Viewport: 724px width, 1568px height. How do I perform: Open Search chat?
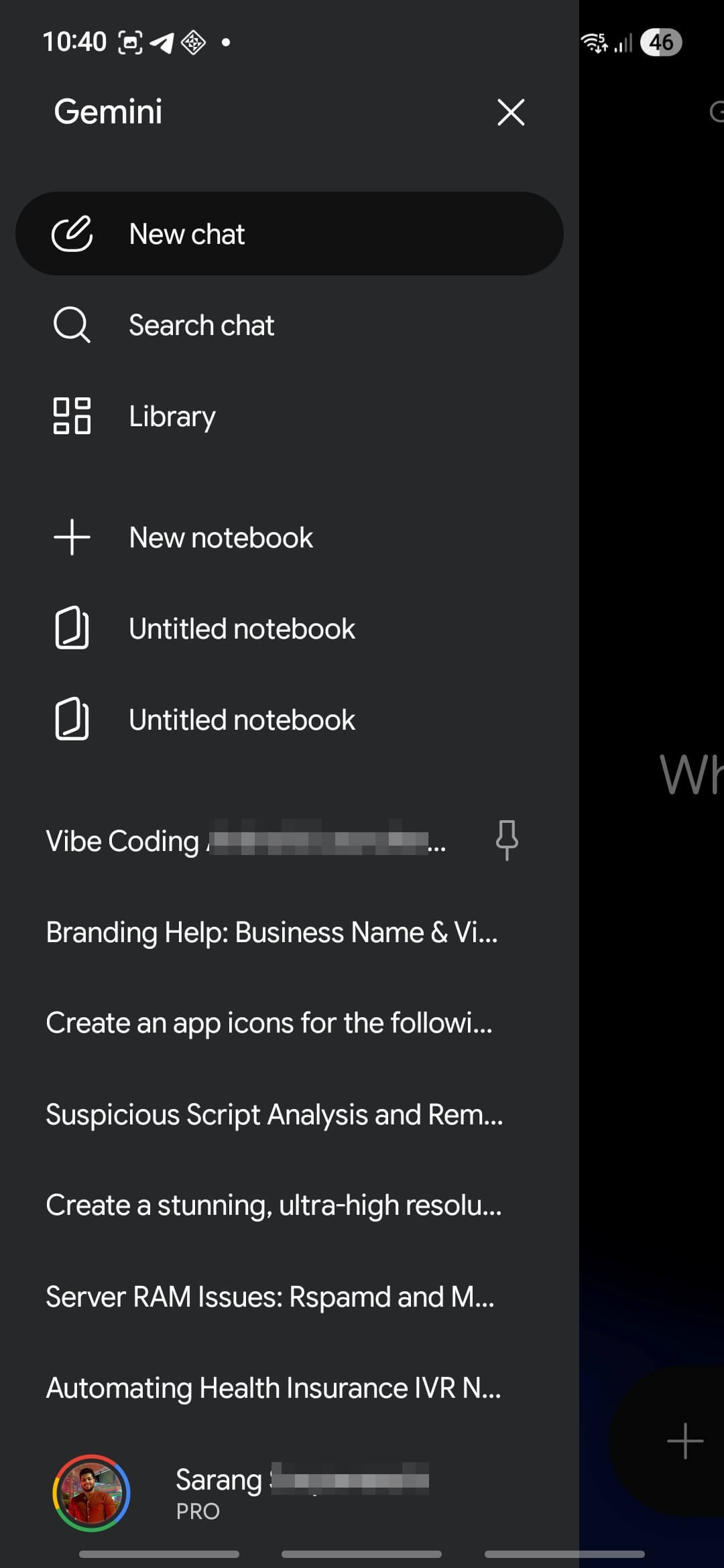tap(290, 325)
